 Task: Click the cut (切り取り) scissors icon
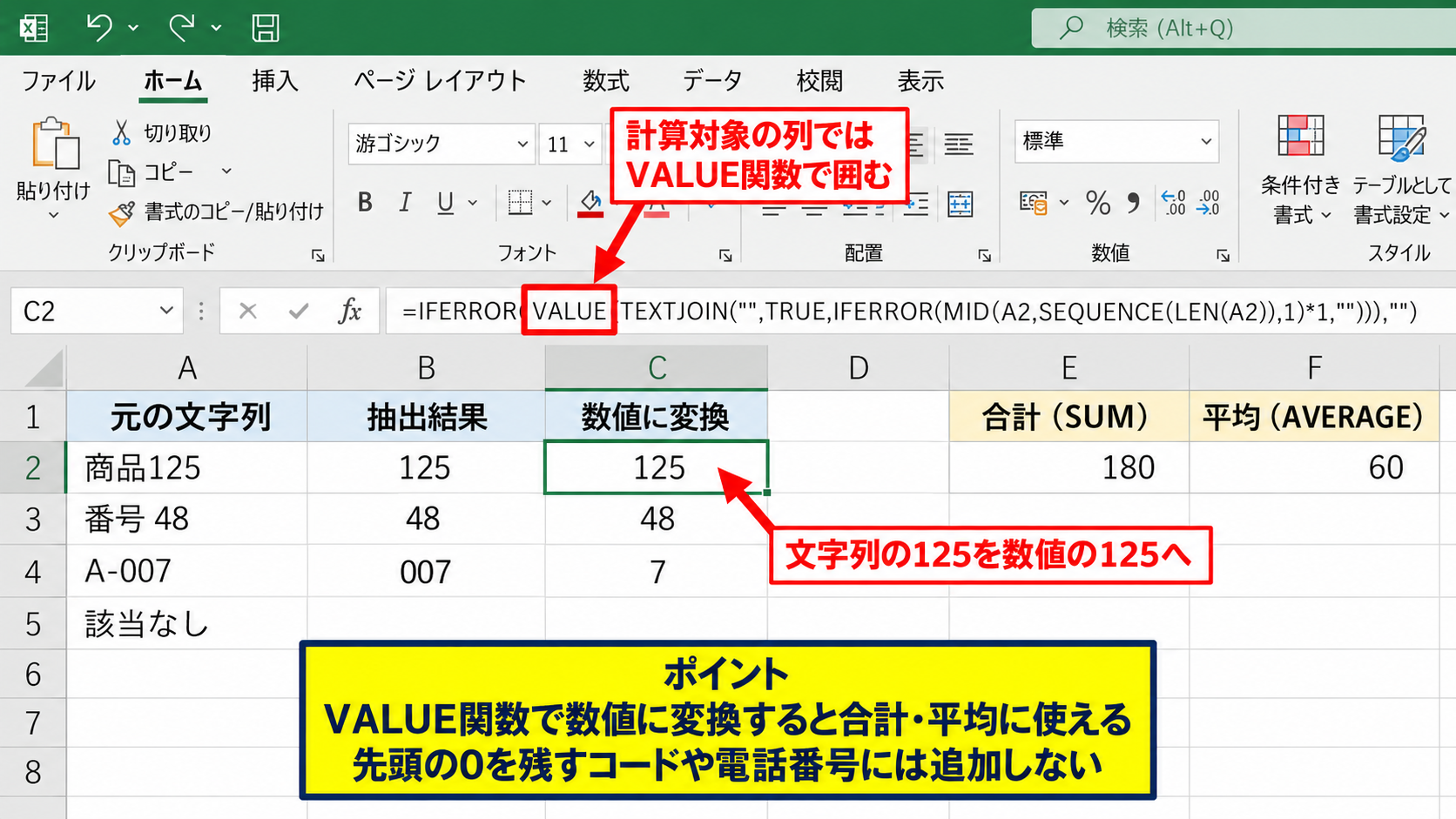(x=121, y=132)
